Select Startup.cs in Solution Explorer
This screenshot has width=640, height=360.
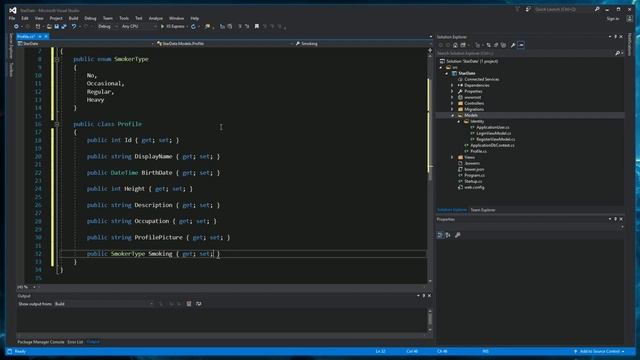473,181
